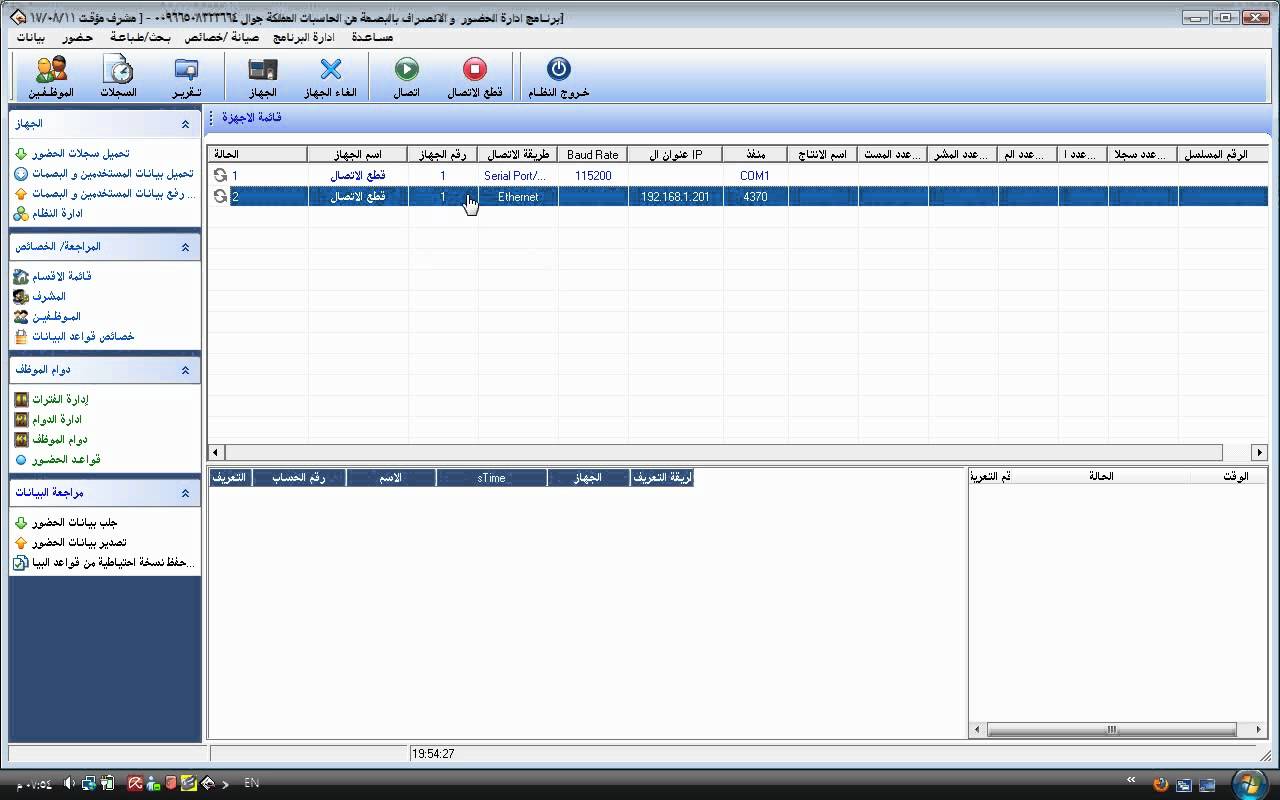This screenshot has width=1280, height=800.
Task: Open the ادارة البرنامج menu
Action: click(x=304, y=37)
